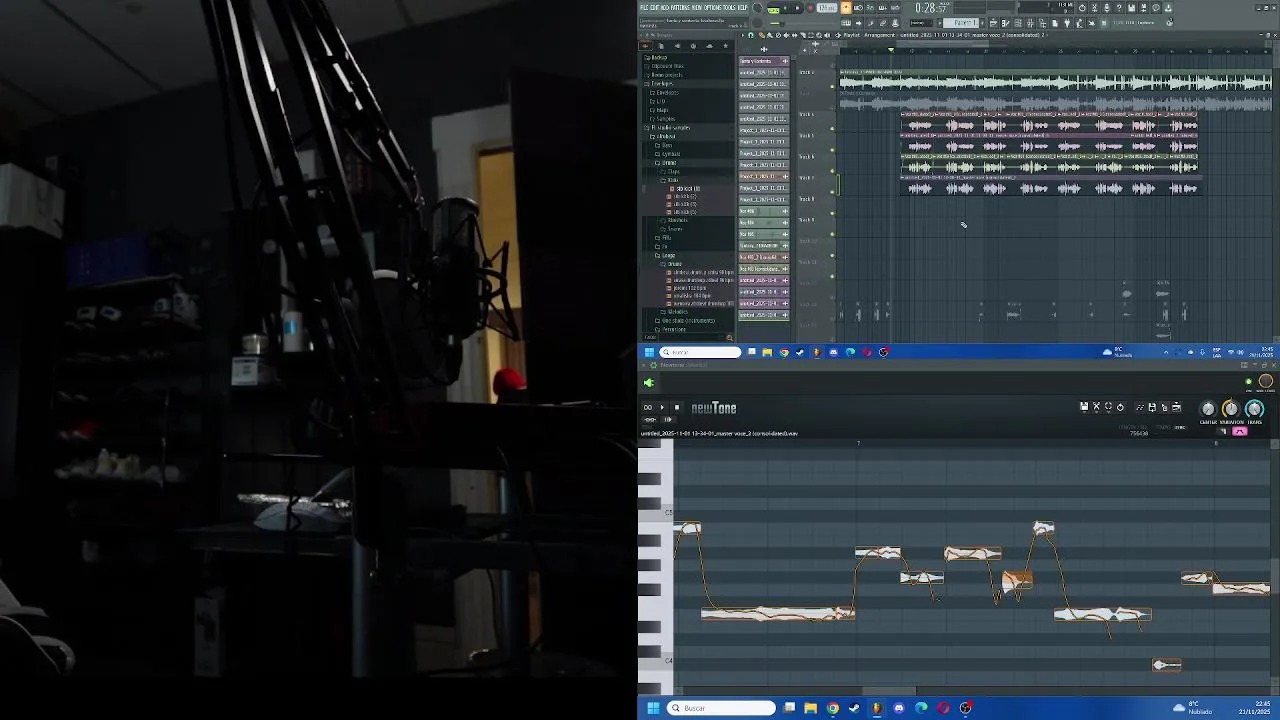Expand the Claps folder
The height and width of the screenshot is (720, 1280).
pyautogui.click(x=672, y=171)
